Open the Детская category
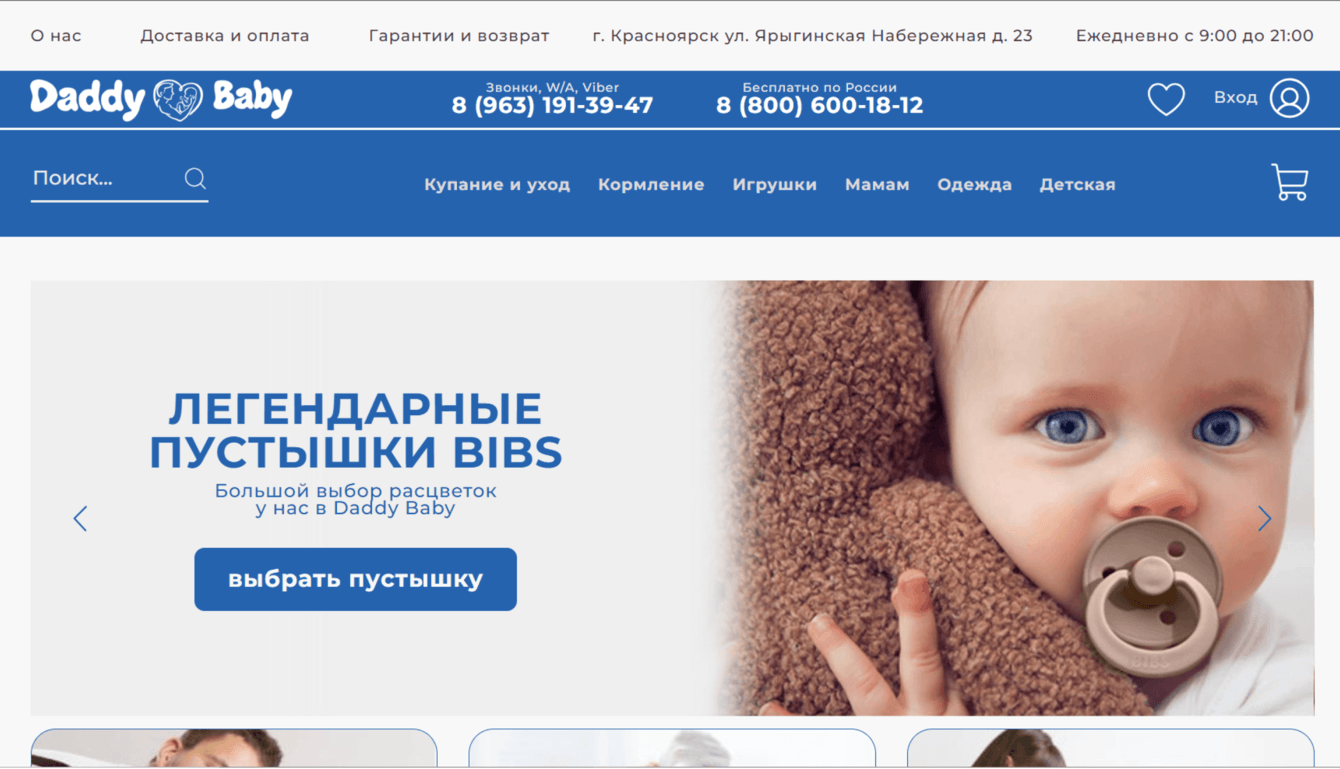 coord(1077,185)
